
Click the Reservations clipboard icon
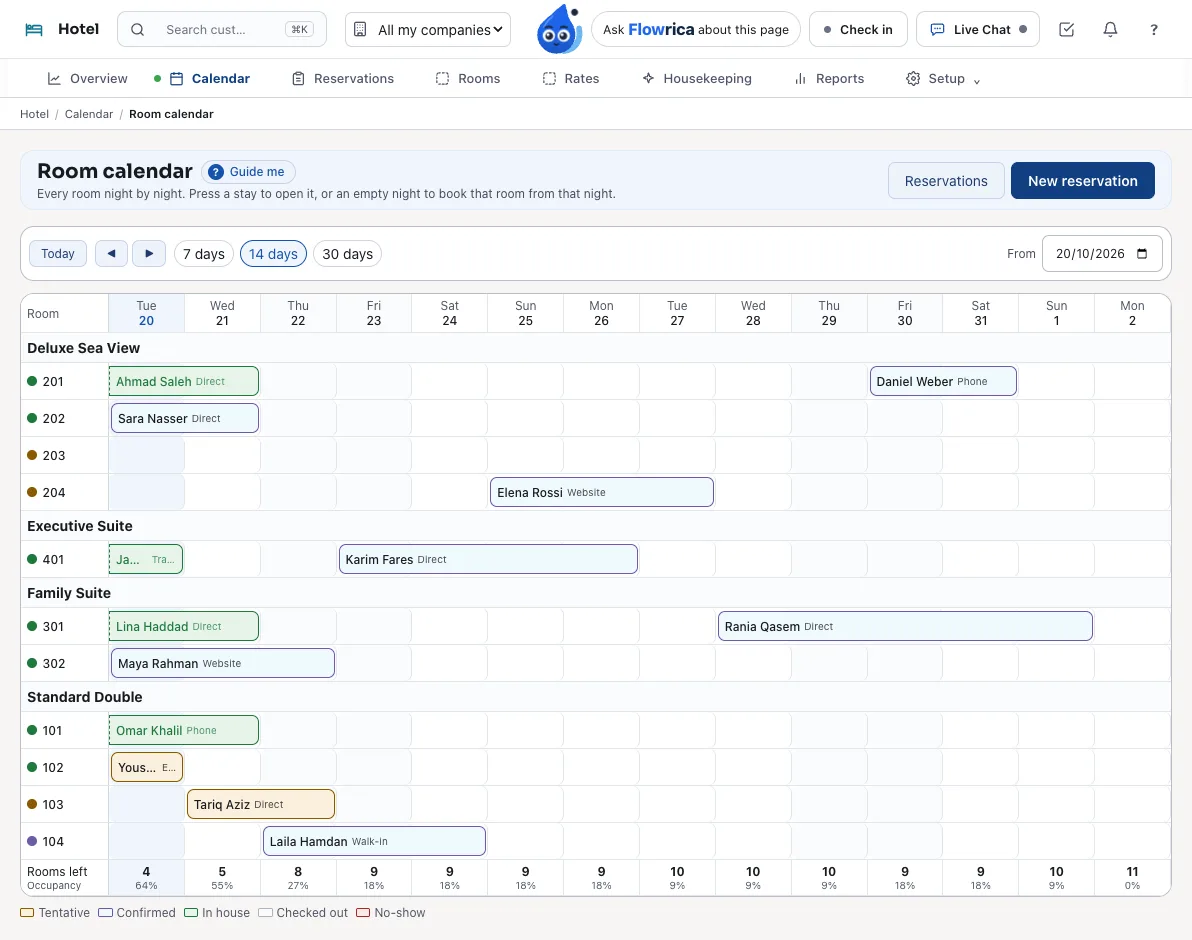click(x=299, y=78)
